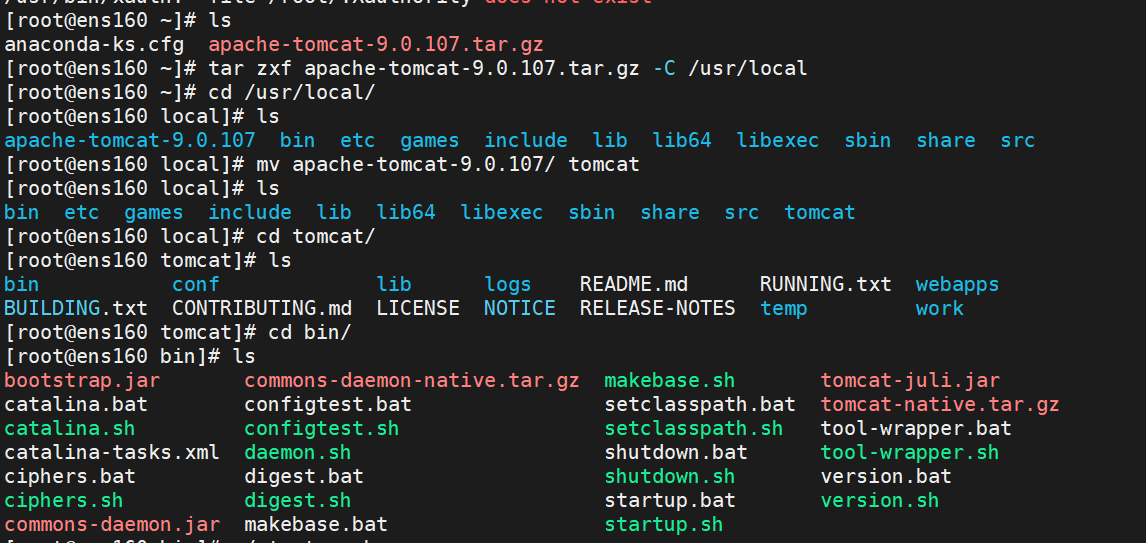Click the RELEASE-NOTES file name
The height and width of the screenshot is (543, 1146).
(657, 308)
